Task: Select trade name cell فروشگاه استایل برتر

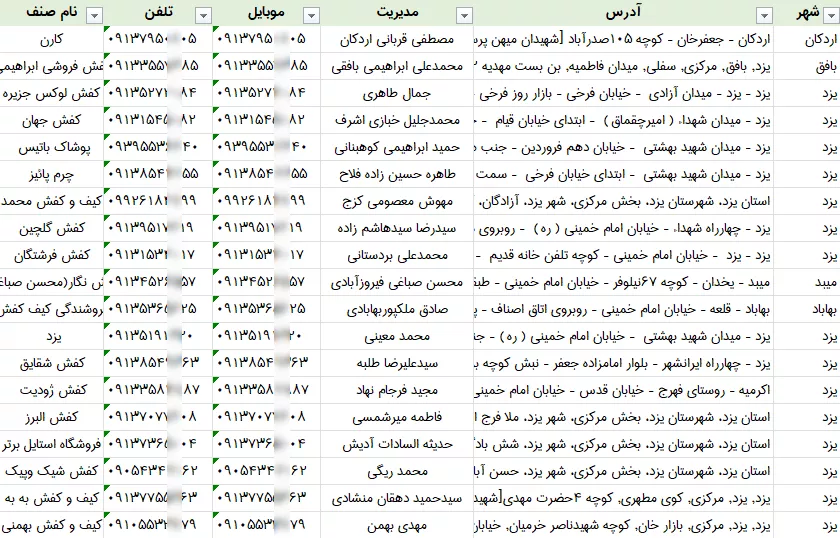Action: pyautogui.click(x=51, y=444)
